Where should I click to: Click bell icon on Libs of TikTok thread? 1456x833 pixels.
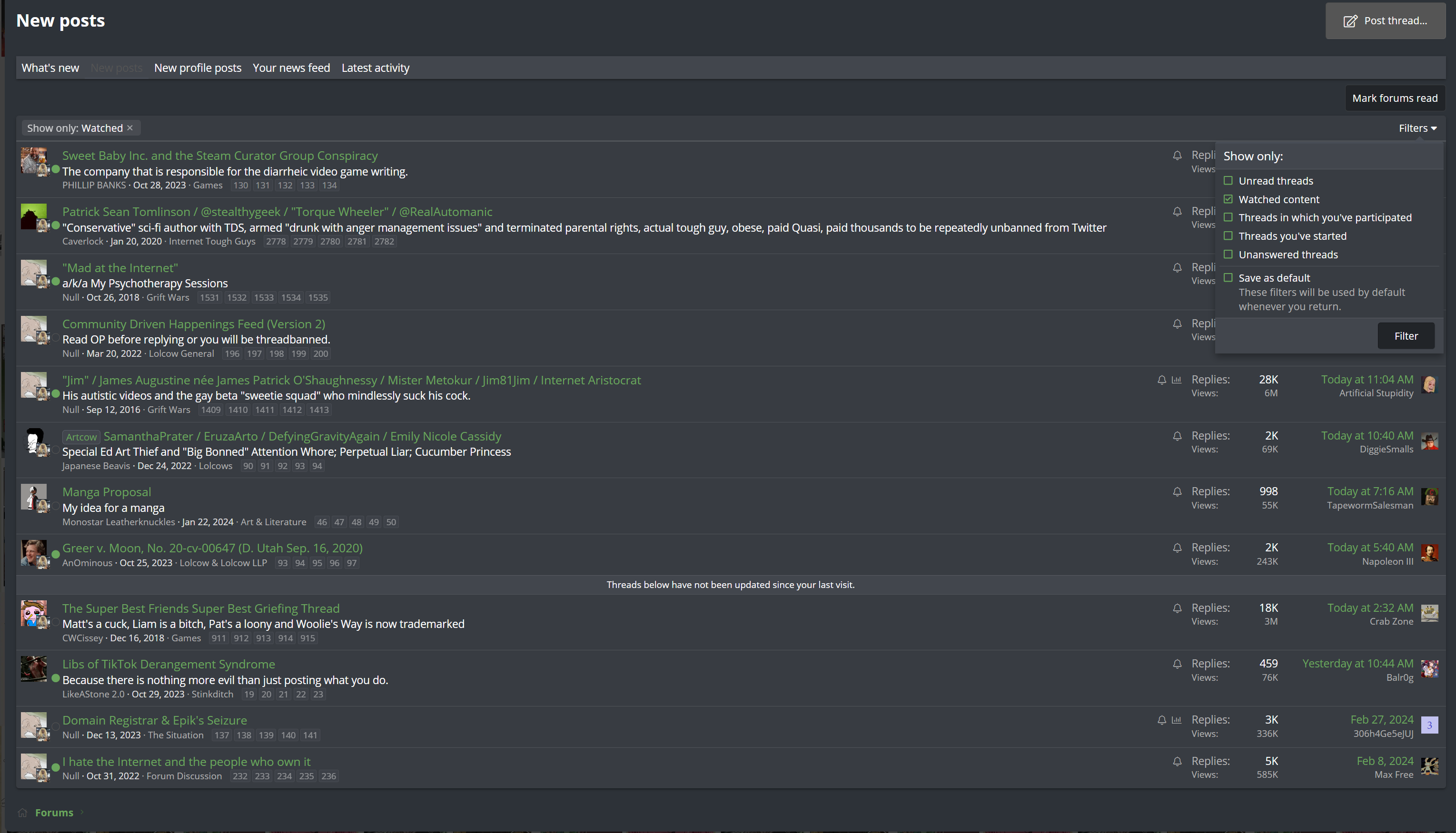pos(1177,664)
